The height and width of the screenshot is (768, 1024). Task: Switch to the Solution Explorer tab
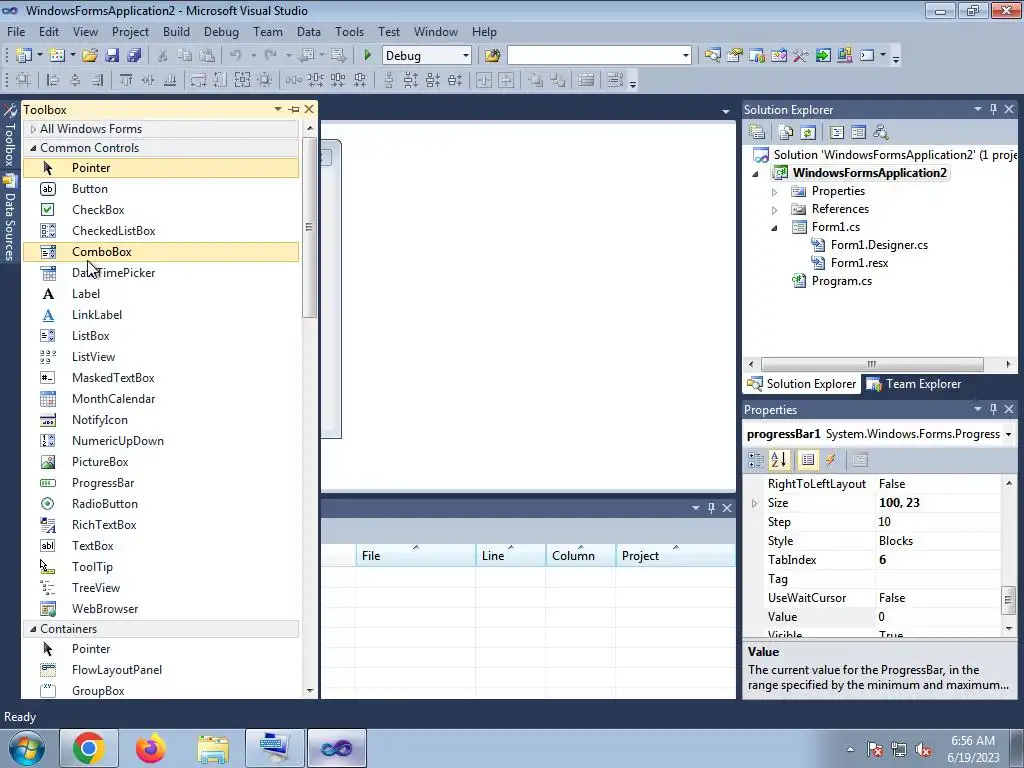pyautogui.click(x=802, y=384)
